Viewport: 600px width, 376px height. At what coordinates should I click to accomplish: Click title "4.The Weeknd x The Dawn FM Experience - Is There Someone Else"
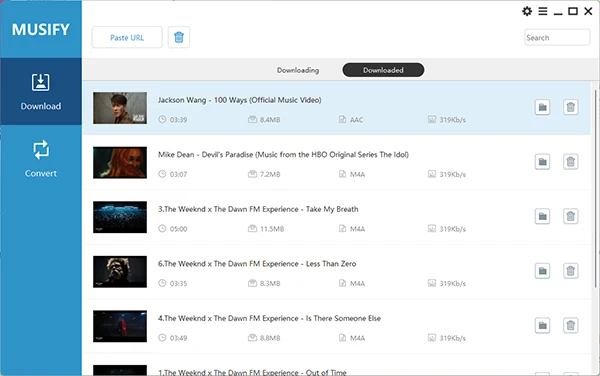[x=269, y=318]
